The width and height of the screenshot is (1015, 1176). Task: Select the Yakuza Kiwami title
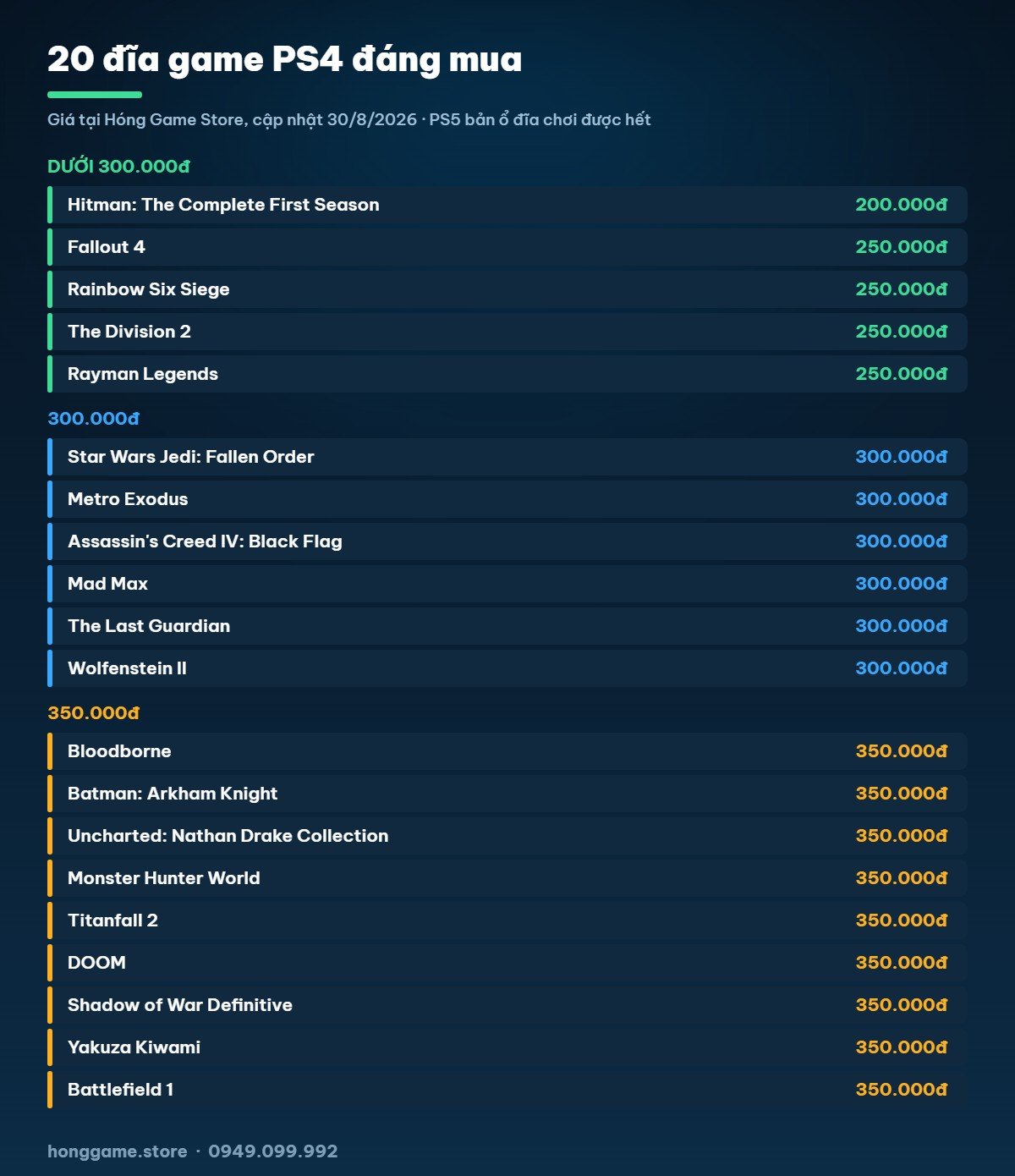coord(134,1047)
